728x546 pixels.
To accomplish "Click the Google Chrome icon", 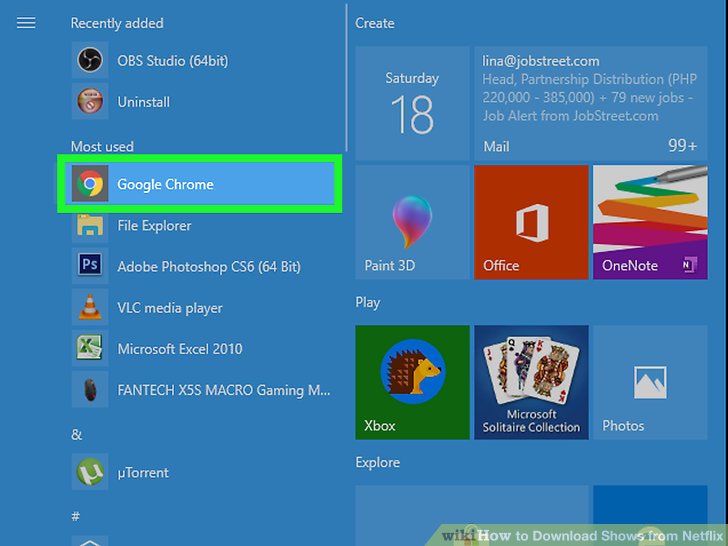I will coord(90,183).
